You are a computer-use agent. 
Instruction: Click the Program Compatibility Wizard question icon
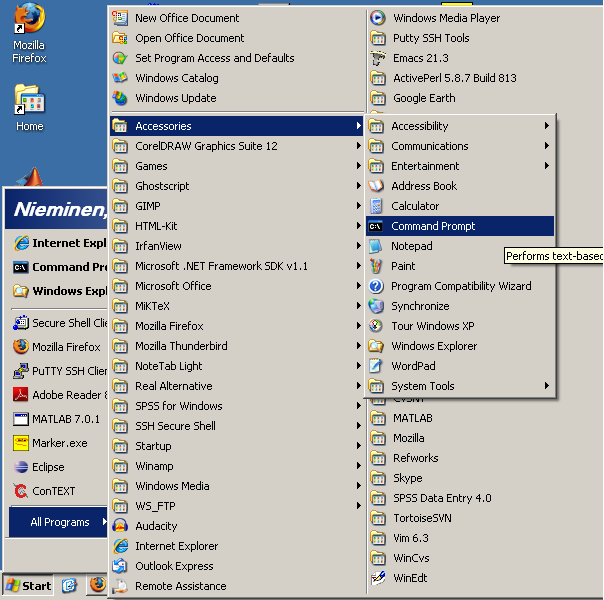click(x=376, y=286)
